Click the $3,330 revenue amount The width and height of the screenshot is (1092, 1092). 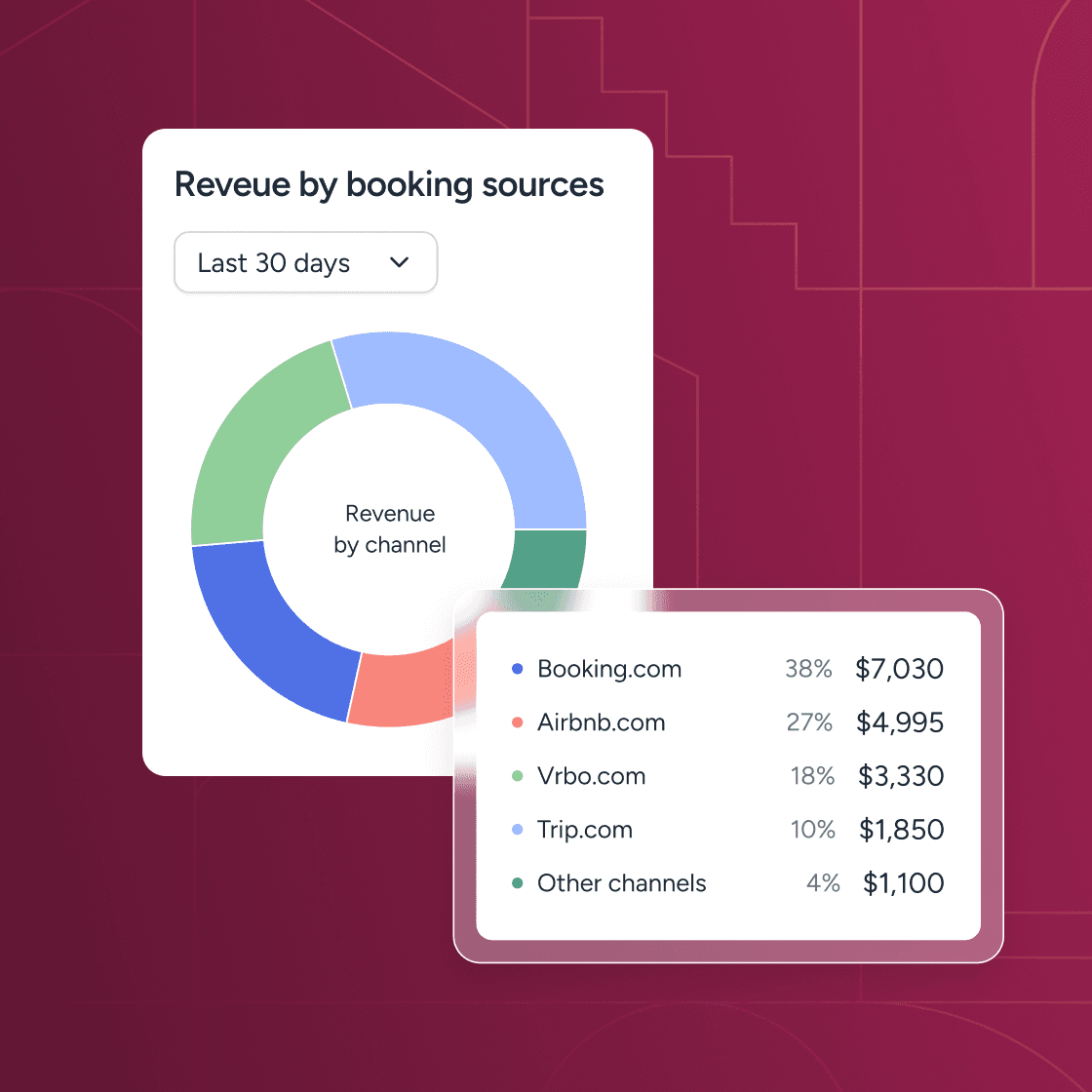pos(901,776)
